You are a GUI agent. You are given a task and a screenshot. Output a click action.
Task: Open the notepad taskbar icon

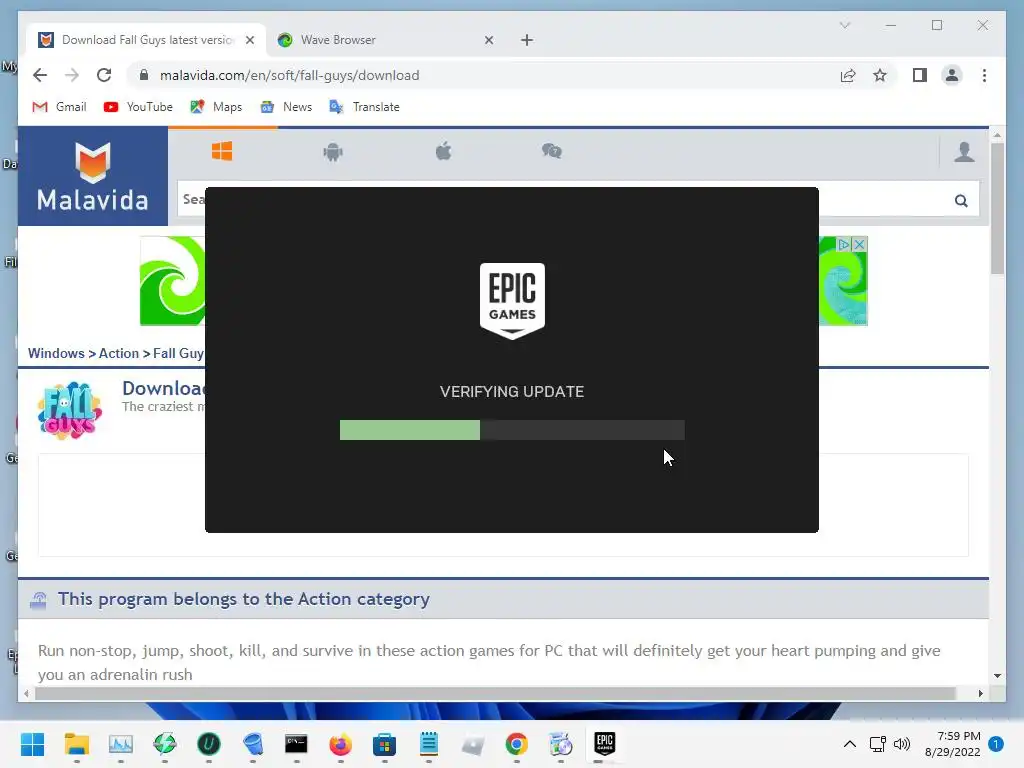tap(428, 744)
